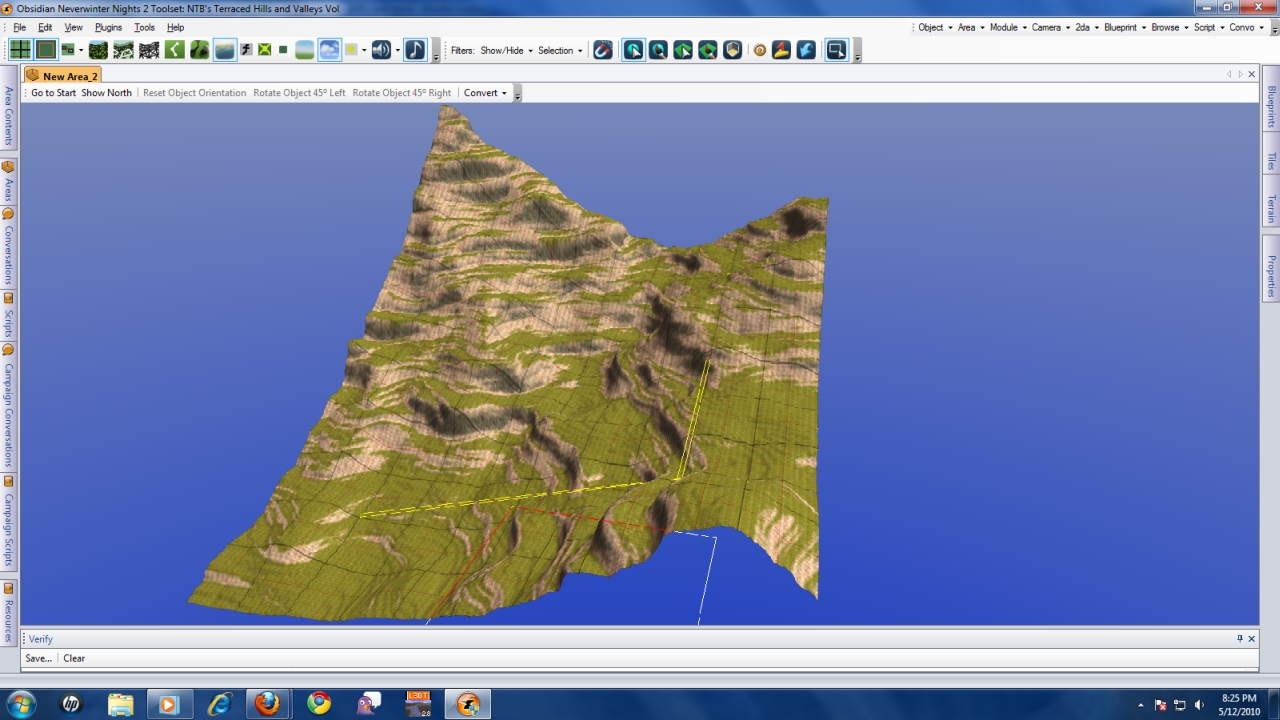Toggle the grid display toolbar icon
This screenshot has width=1280, height=720.
click(20, 50)
